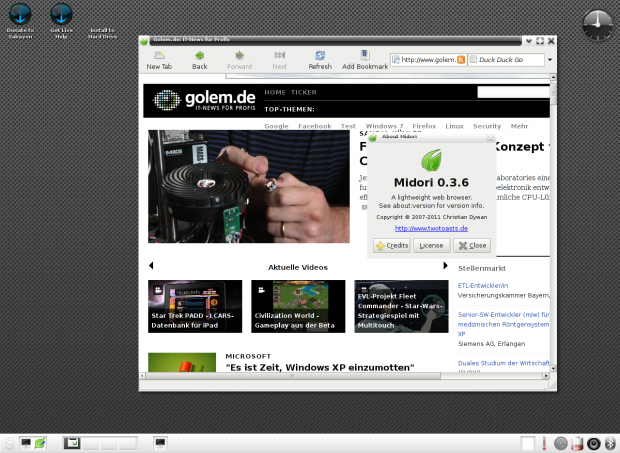Image resolution: width=620 pixels, height=453 pixels.
Task: Click the vertical scrollbar down arrow
Action: point(553,368)
